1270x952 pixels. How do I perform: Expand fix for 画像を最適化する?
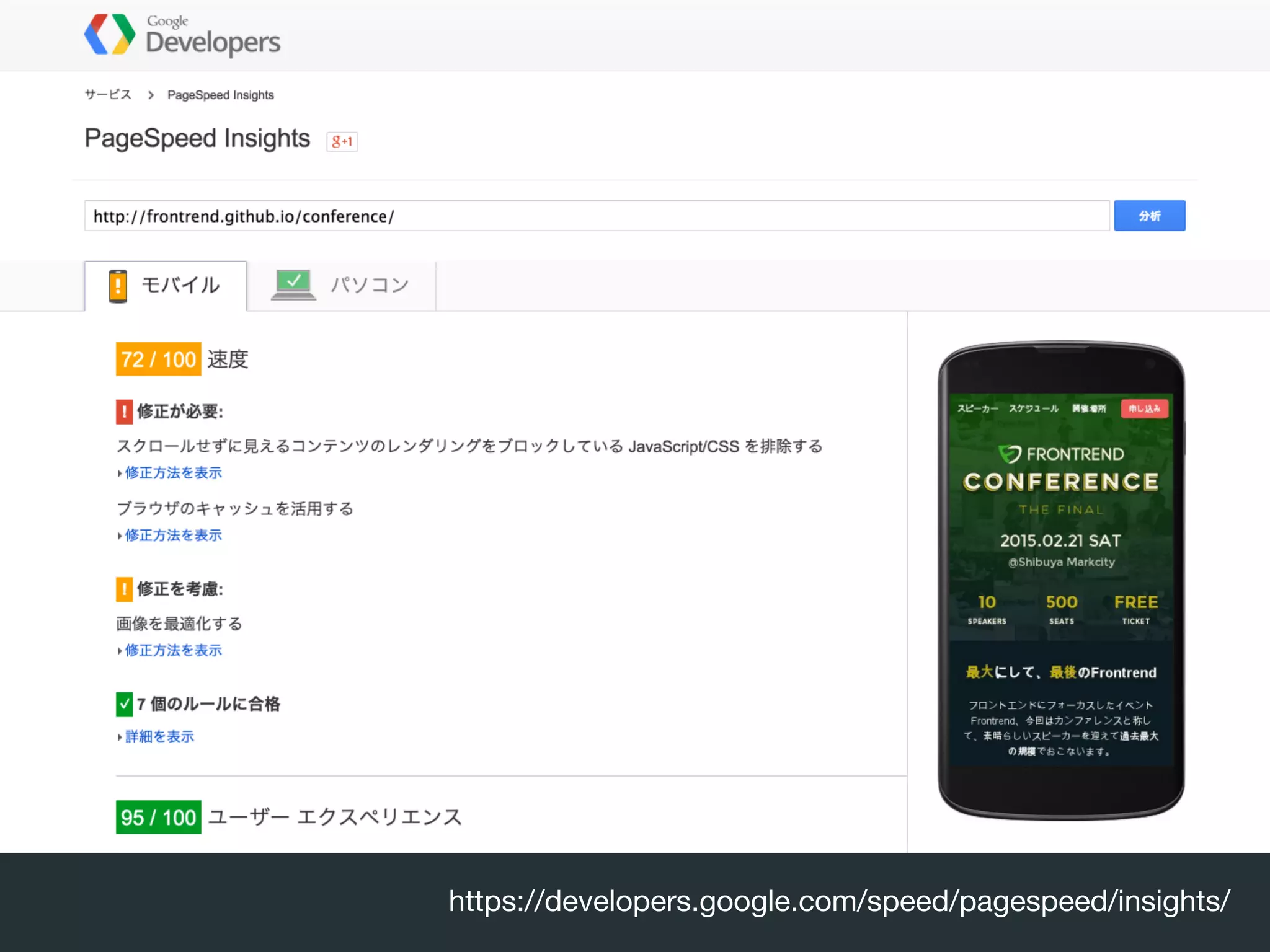(173, 650)
